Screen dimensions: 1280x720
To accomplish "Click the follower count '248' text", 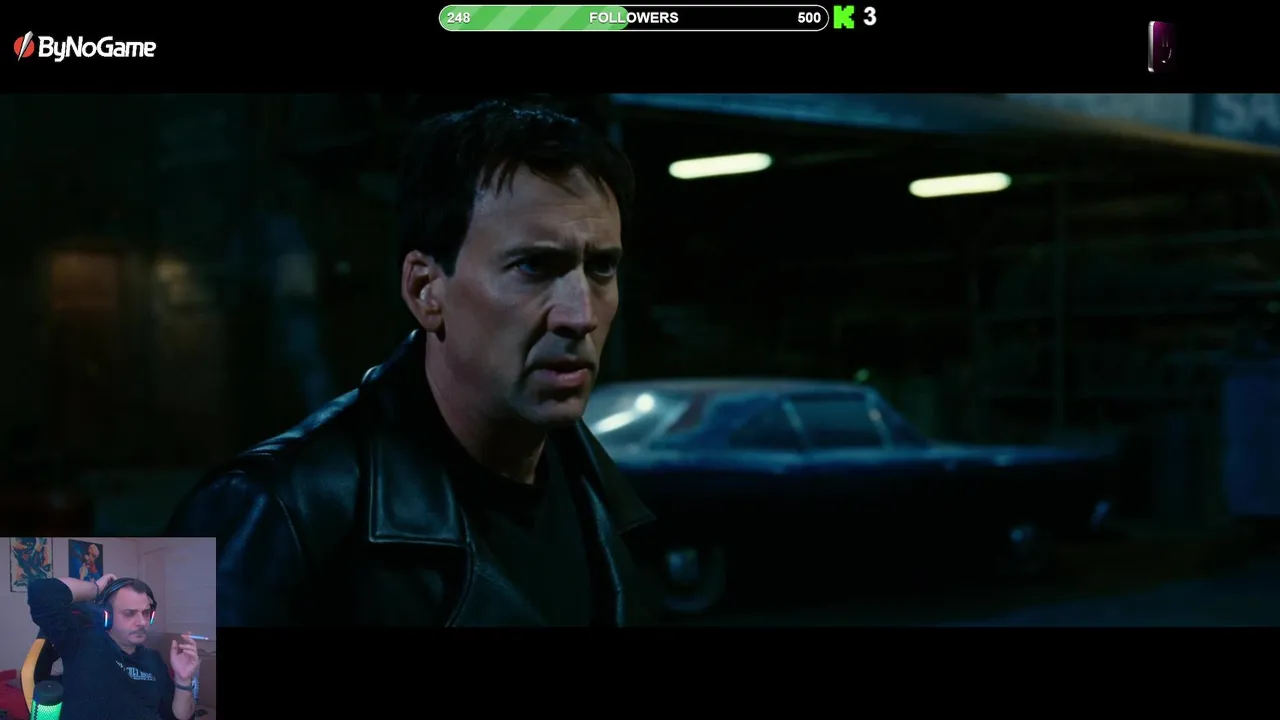I will coord(458,18).
